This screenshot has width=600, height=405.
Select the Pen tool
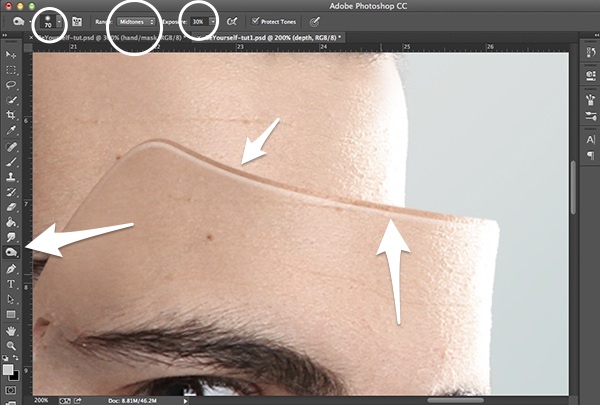(x=11, y=269)
